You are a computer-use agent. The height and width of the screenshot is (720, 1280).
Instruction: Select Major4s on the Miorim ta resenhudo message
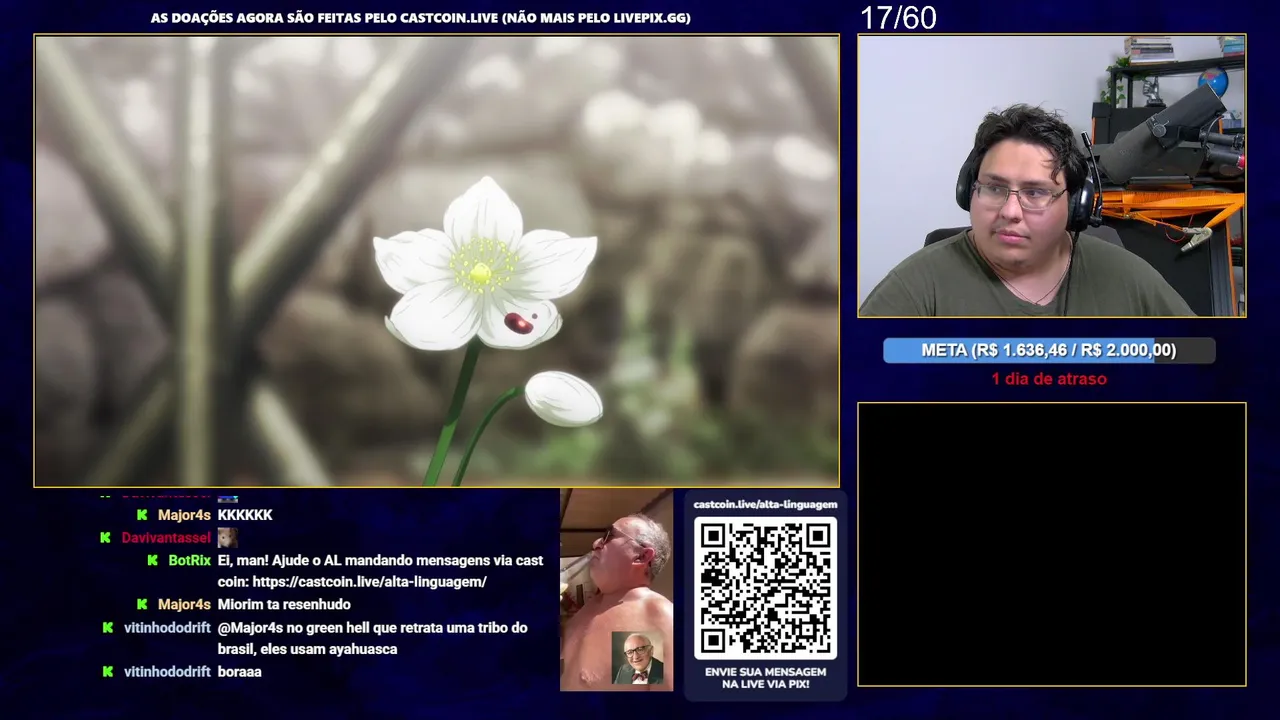tap(184, 605)
